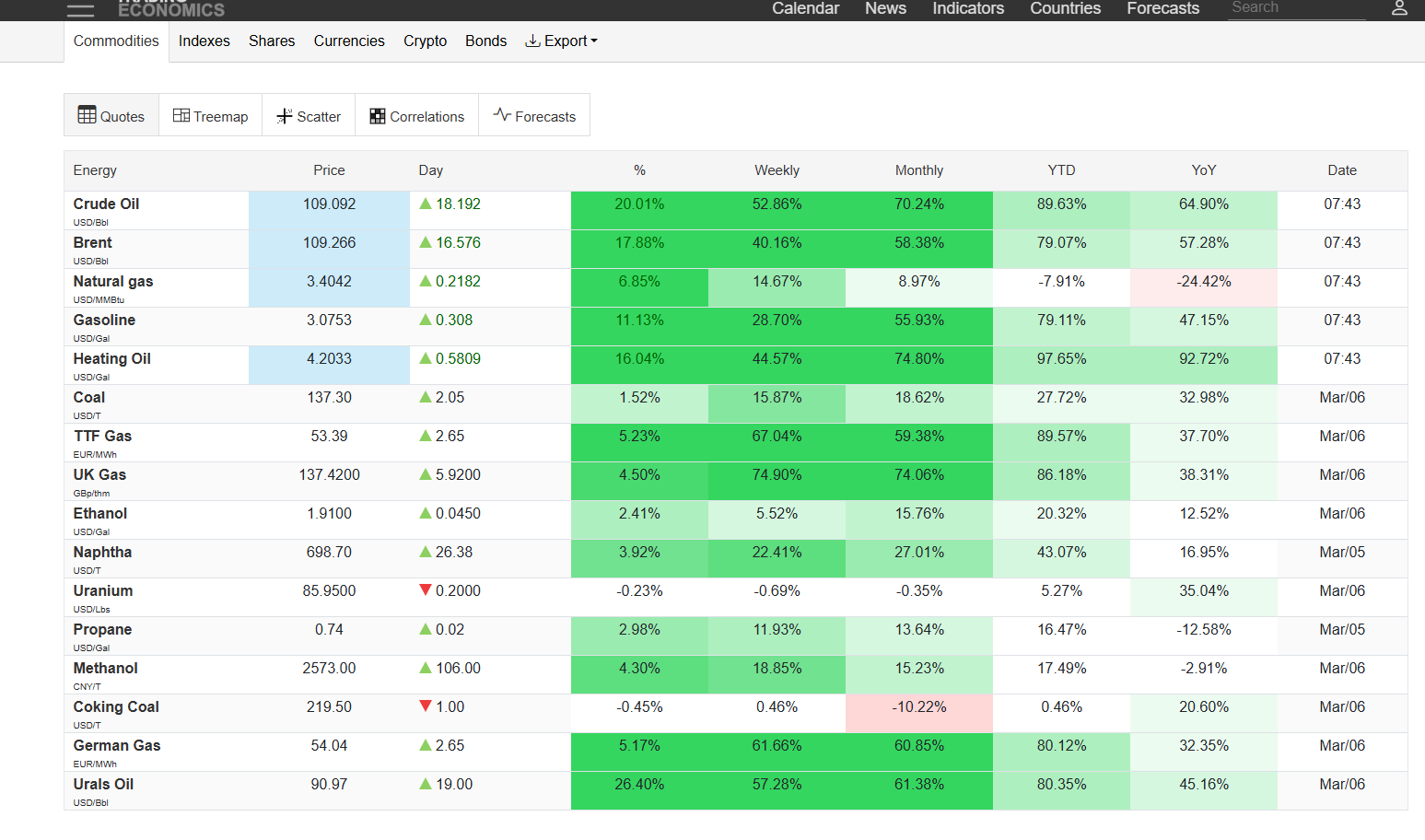Click the user account profile icon

coord(1398,8)
